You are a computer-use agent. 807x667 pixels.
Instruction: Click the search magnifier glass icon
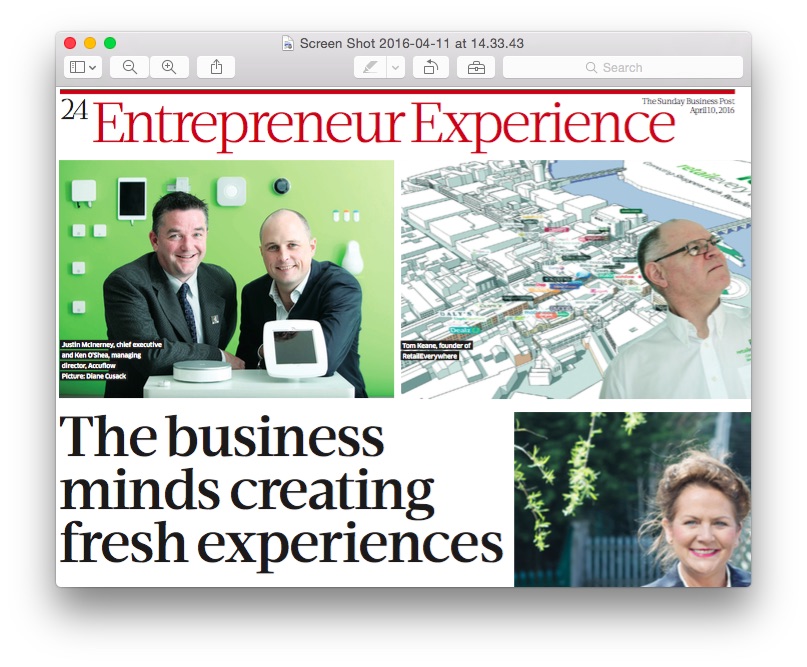click(x=591, y=67)
